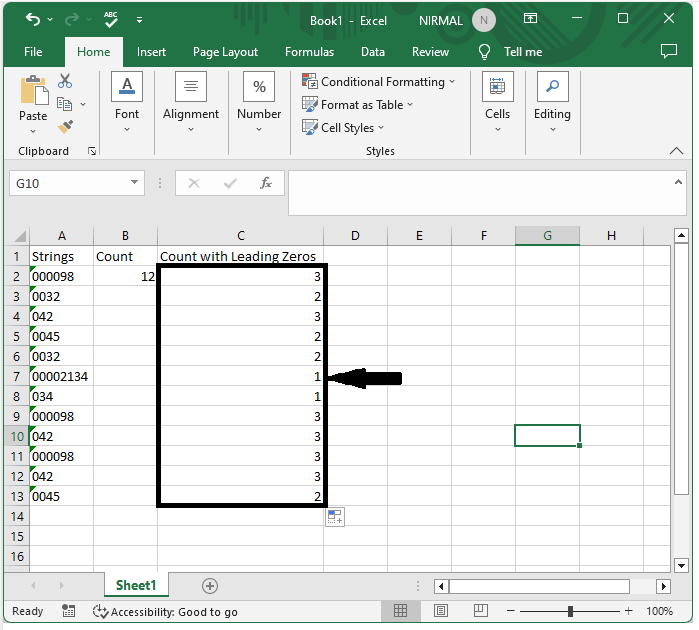This screenshot has height=630, width=699.
Task: Switch to the Page Layout tab
Action: [x=225, y=52]
